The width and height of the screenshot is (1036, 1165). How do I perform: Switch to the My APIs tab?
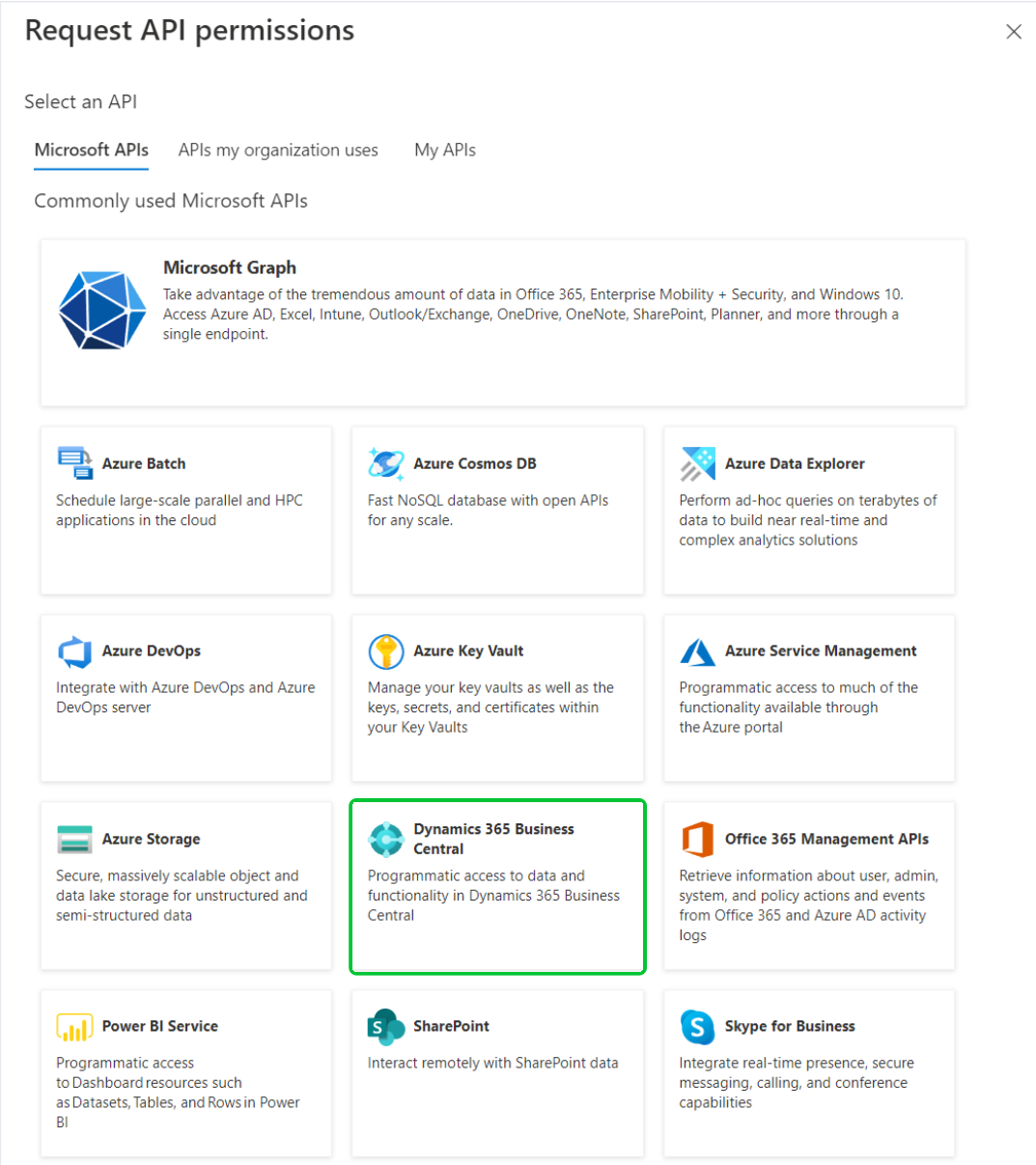click(x=445, y=150)
